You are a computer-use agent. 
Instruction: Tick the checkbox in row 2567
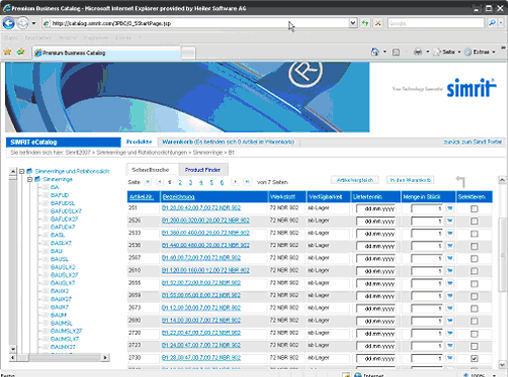pos(474,259)
